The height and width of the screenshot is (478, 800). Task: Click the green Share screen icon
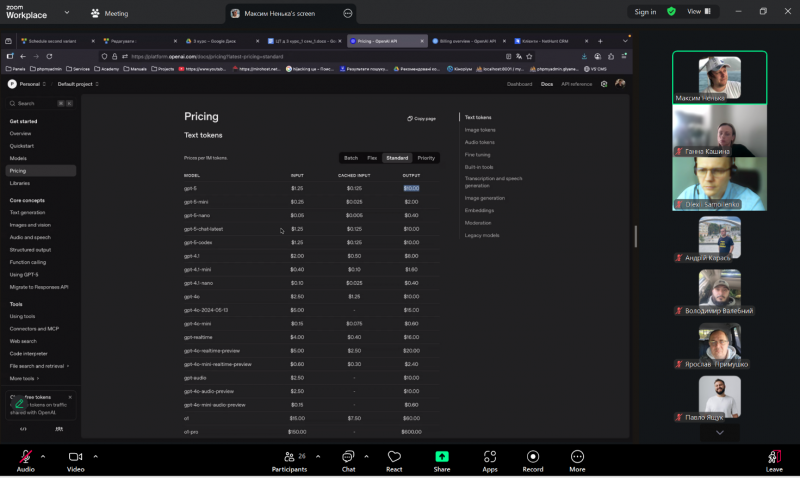pos(442,458)
